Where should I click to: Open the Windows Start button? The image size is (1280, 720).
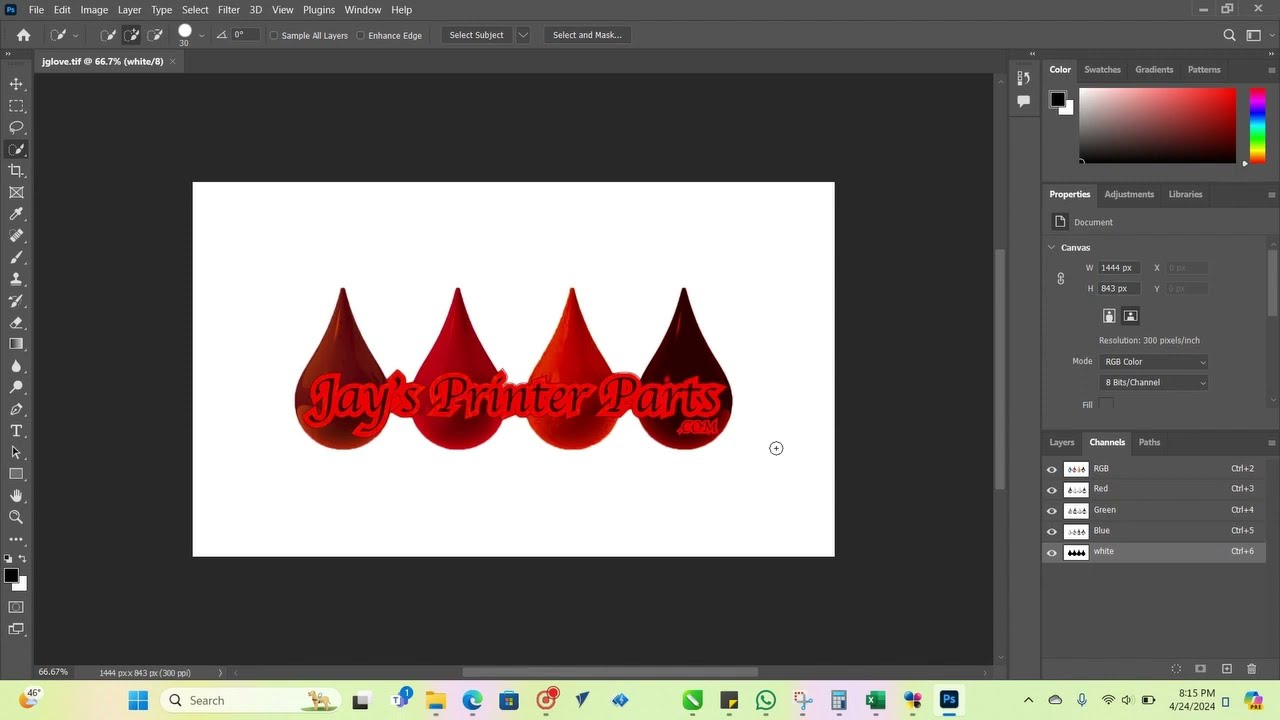tap(138, 701)
